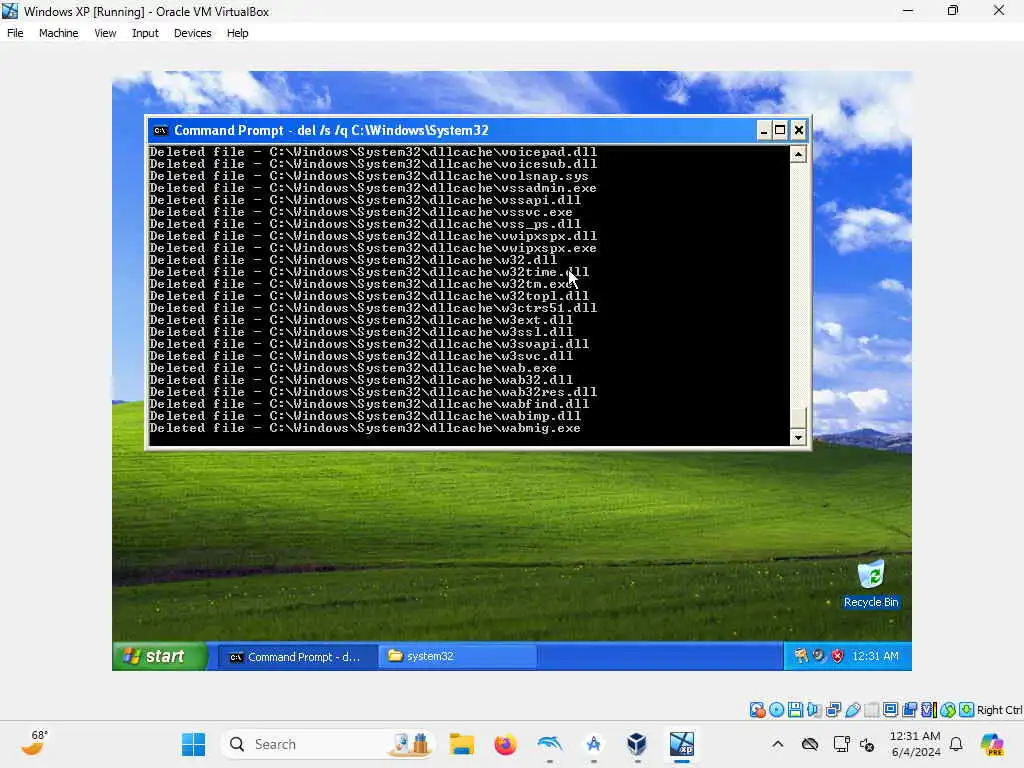Click the CPU virtualization status icon
1024x768 pixels.
[929, 710]
